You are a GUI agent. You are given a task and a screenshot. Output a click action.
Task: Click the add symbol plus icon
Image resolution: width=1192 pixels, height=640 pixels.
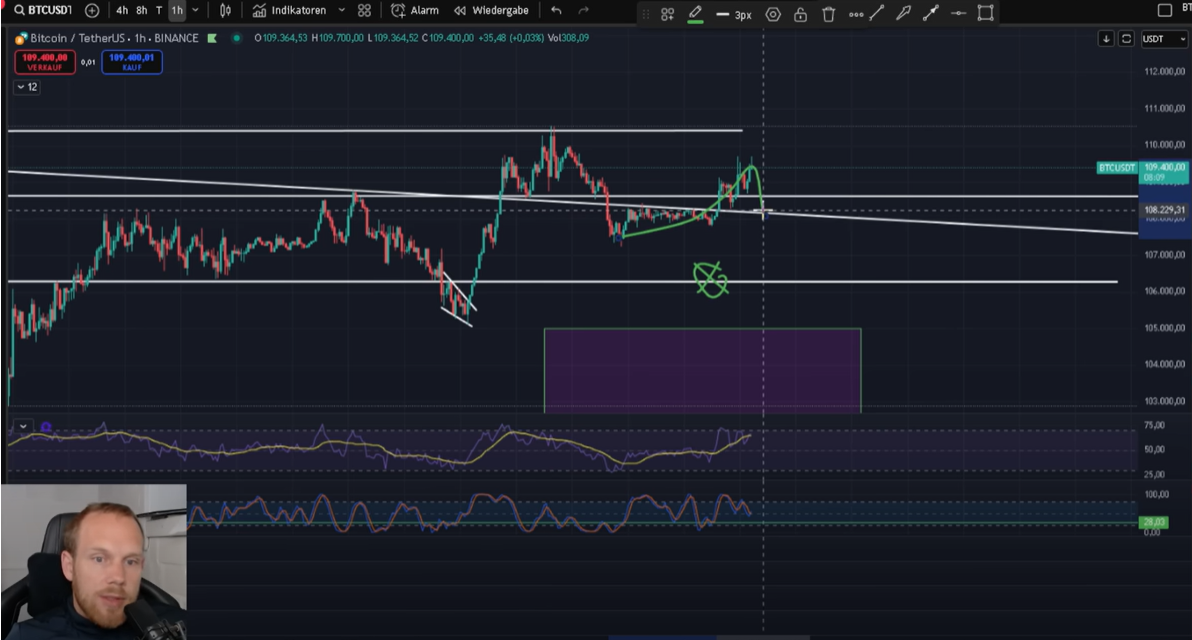[x=92, y=11]
